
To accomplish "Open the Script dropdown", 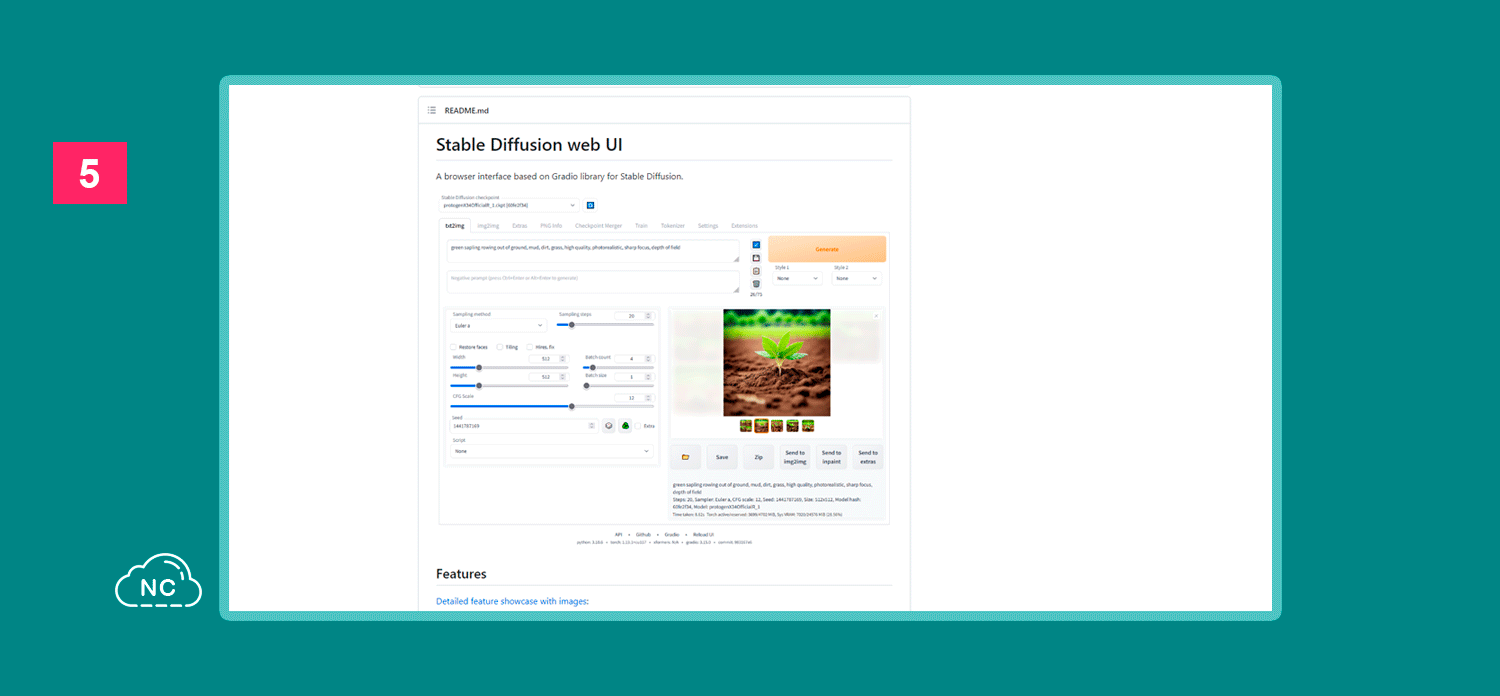I will click(x=551, y=451).
